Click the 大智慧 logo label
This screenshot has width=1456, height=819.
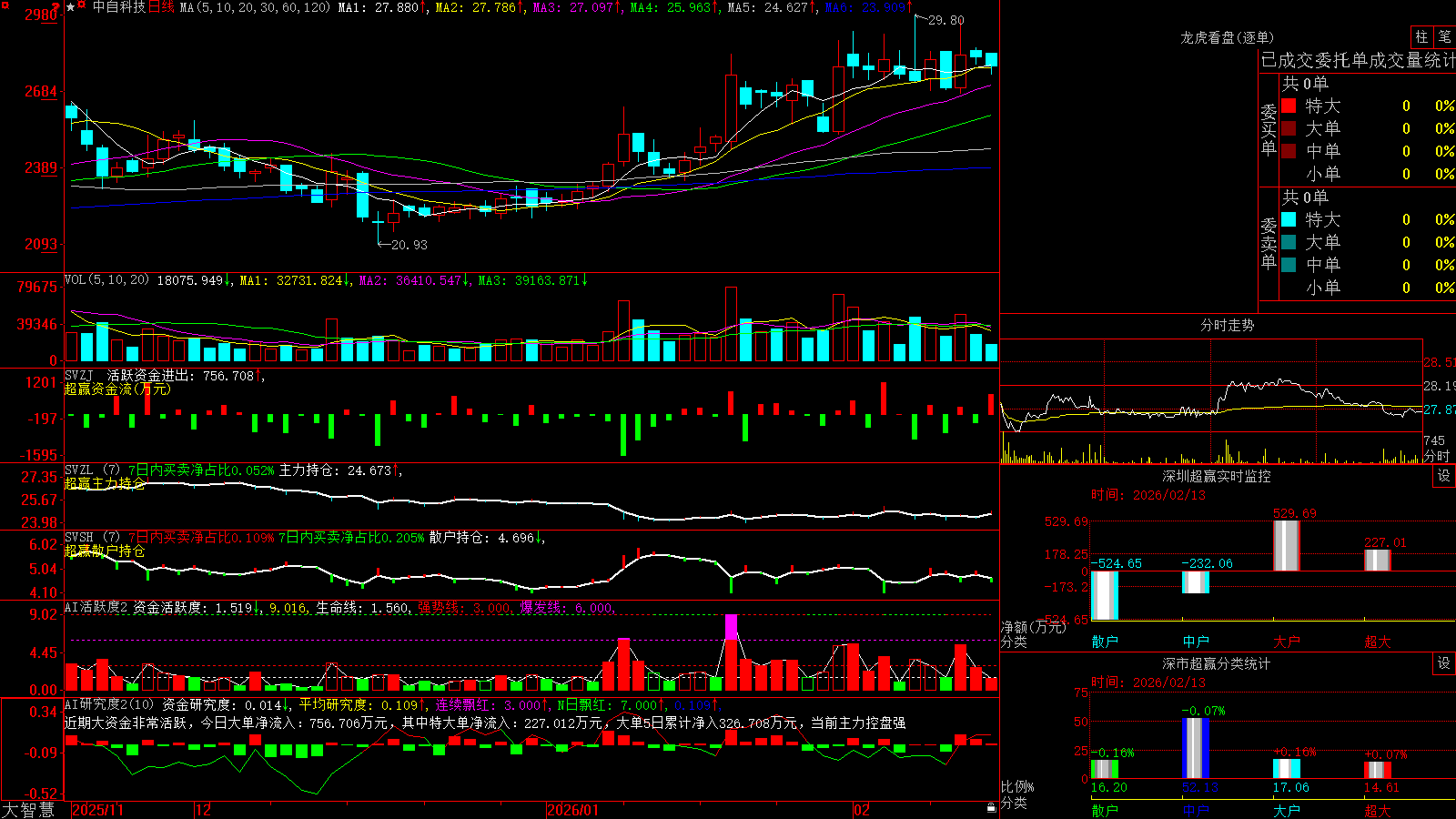tap(28, 810)
